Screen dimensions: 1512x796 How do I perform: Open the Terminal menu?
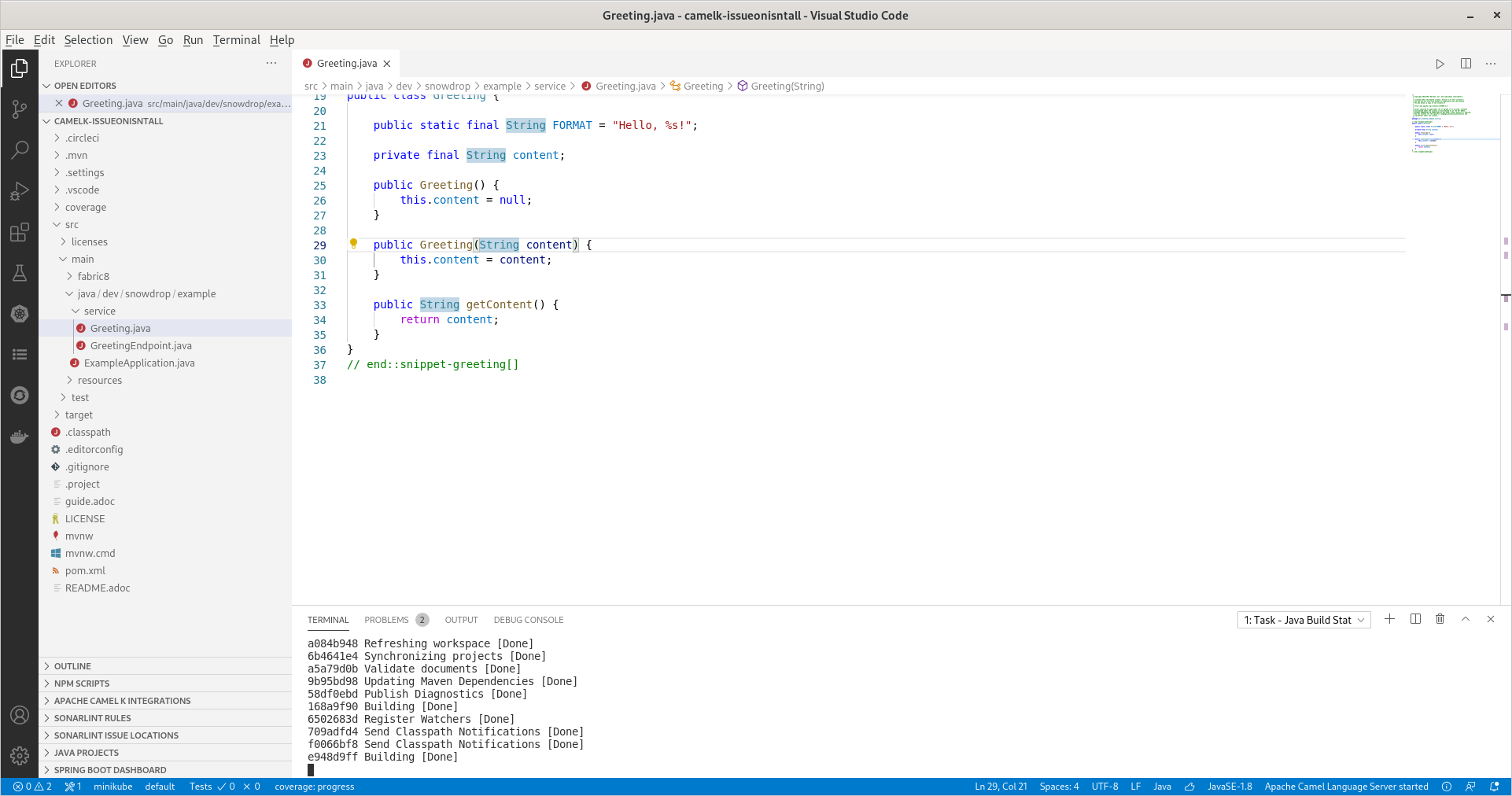coord(236,40)
